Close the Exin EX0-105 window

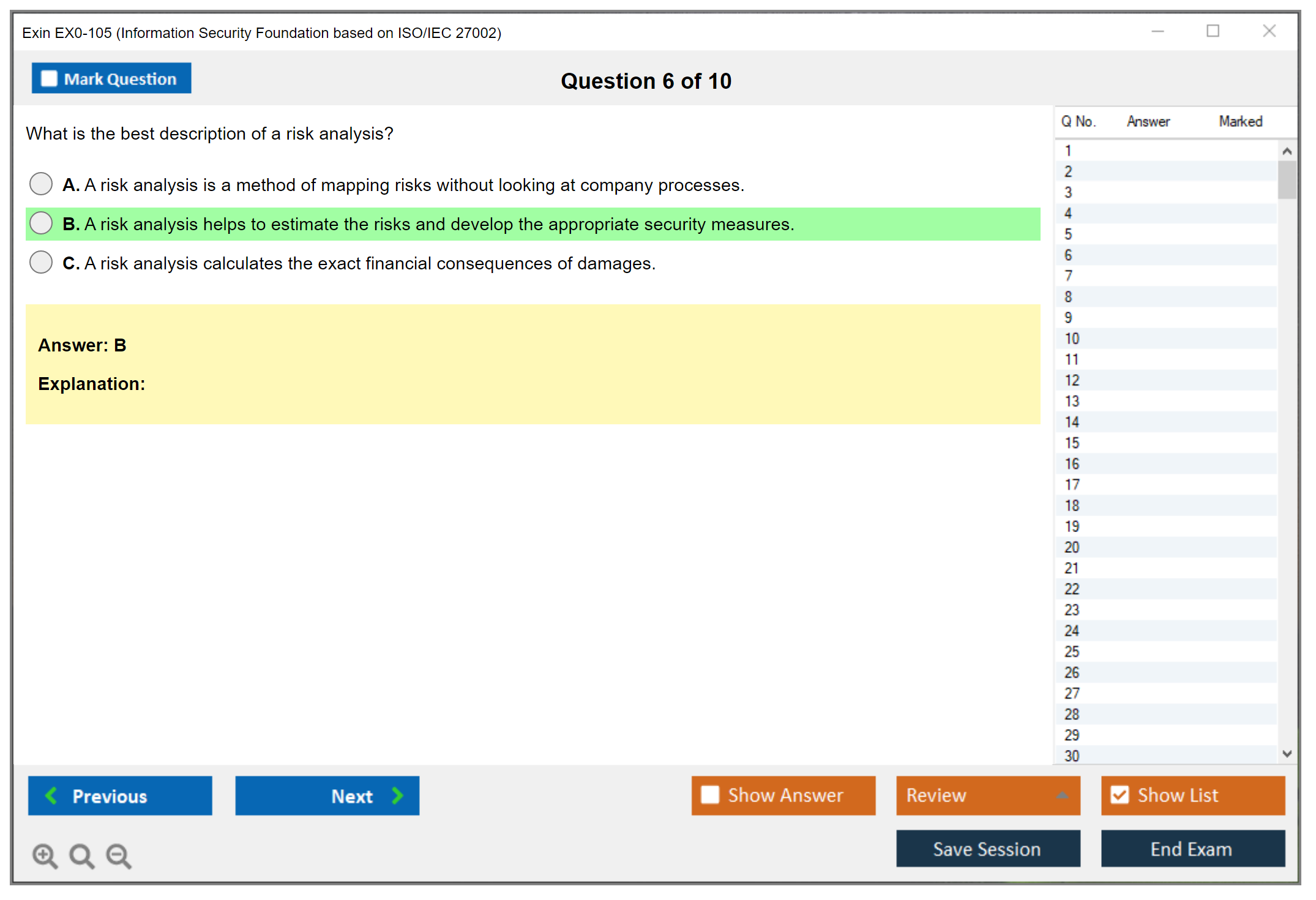tap(1269, 31)
